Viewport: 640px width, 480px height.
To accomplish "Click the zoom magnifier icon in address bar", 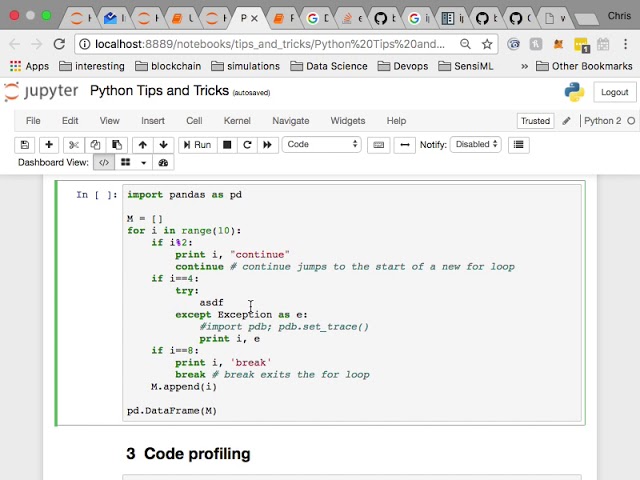I will click(465, 44).
